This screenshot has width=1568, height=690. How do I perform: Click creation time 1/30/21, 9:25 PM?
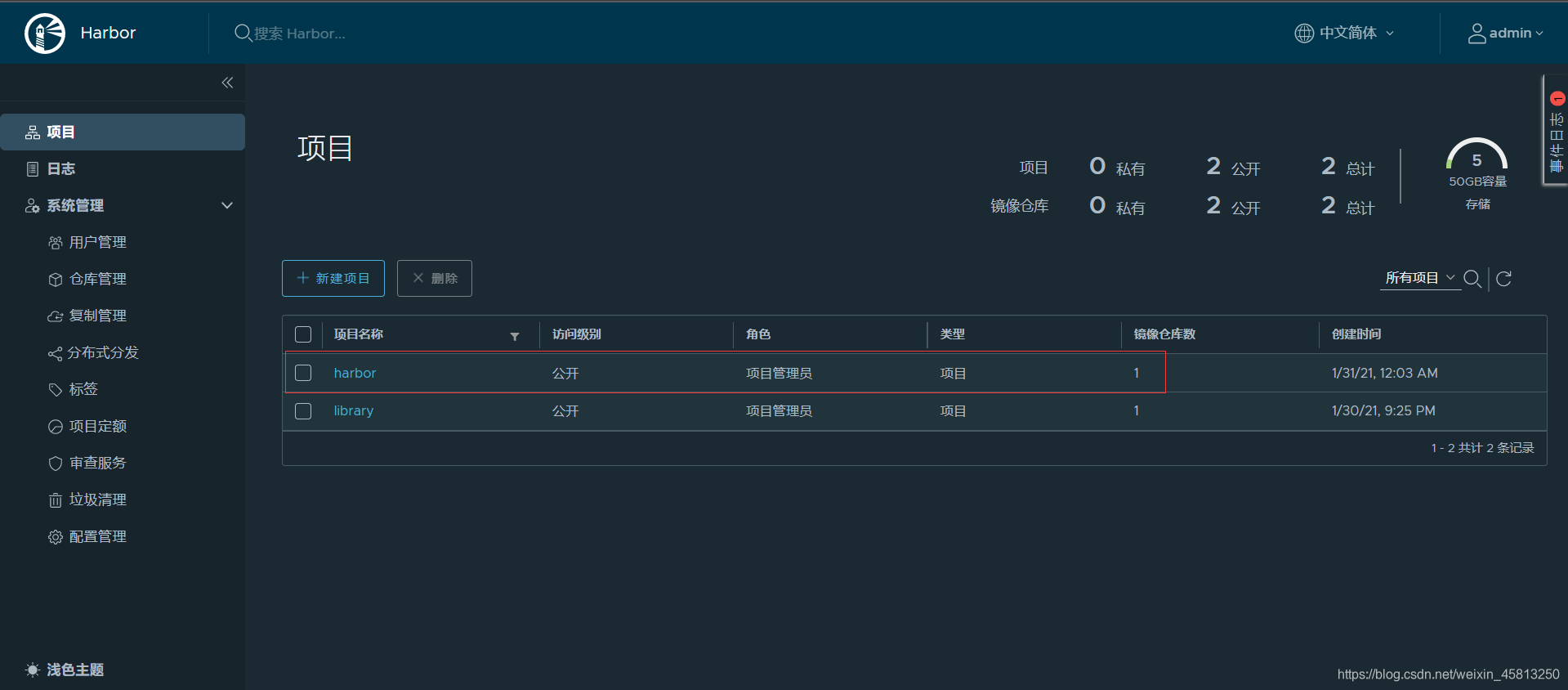tap(1383, 410)
